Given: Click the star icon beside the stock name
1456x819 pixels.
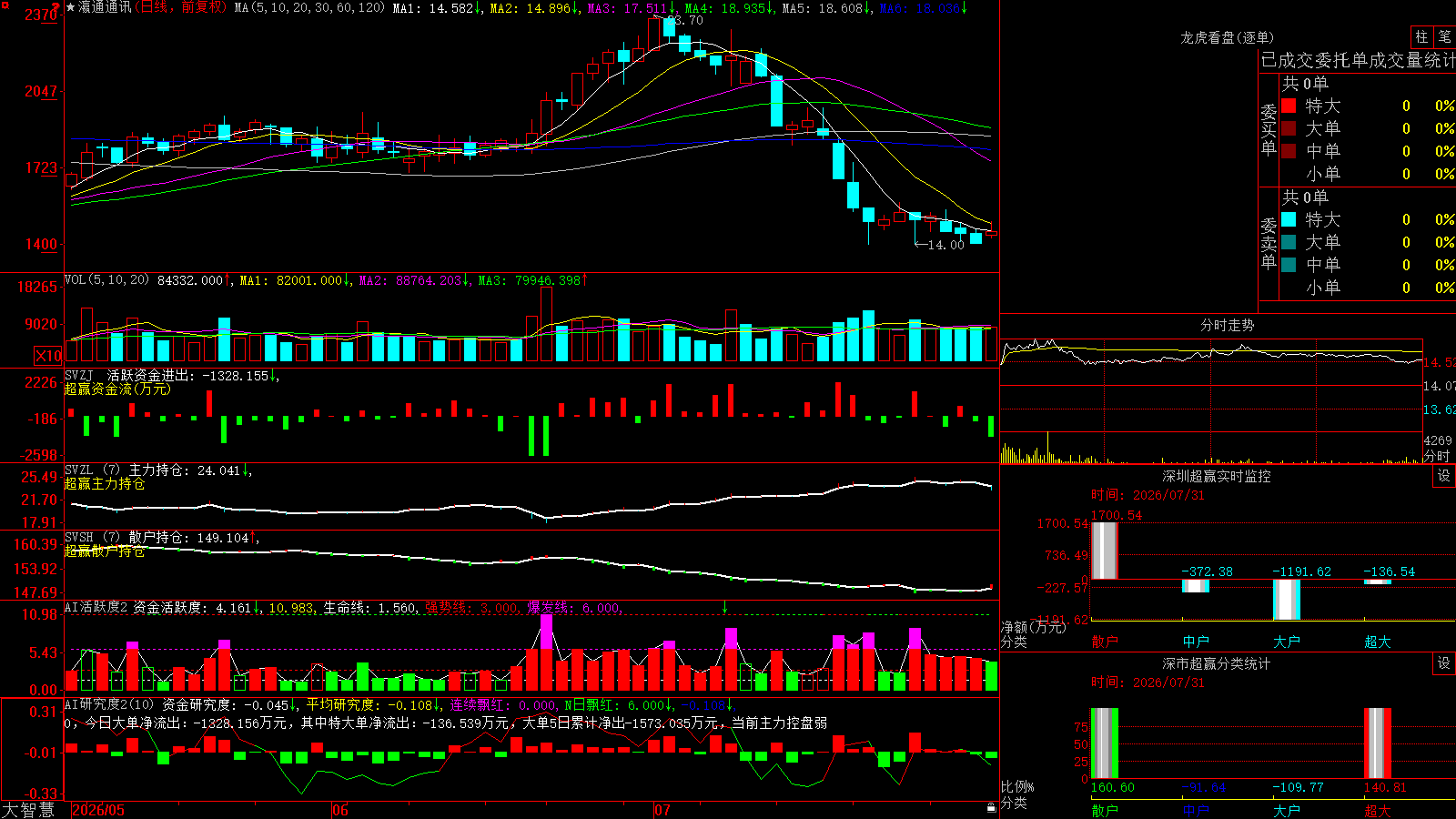Looking at the screenshot, I should (x=71, y=7).
